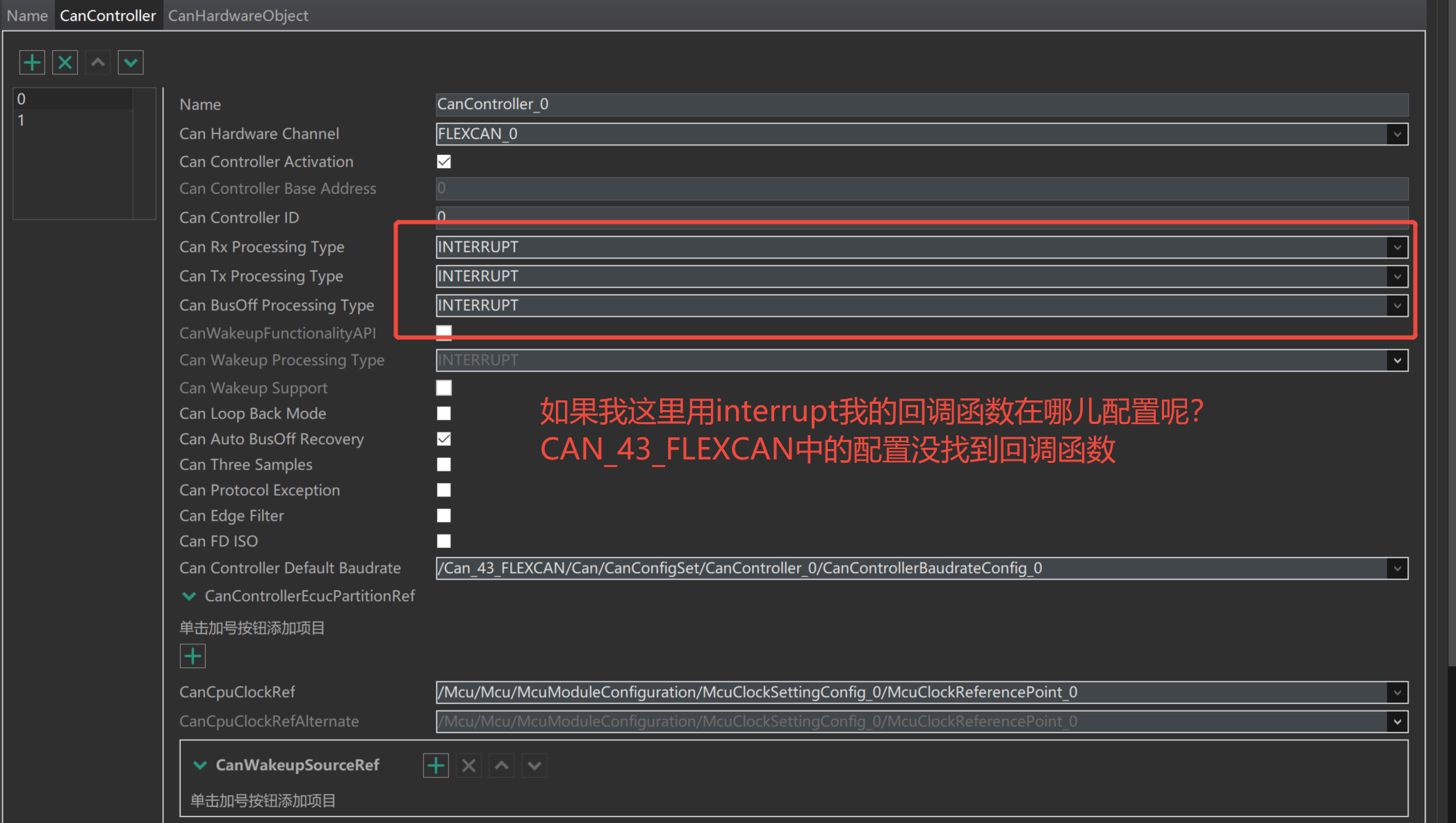Disable Can Auto BusOff Recovery
Screen dimensions: 1456x823
click(x=443, y=439)
